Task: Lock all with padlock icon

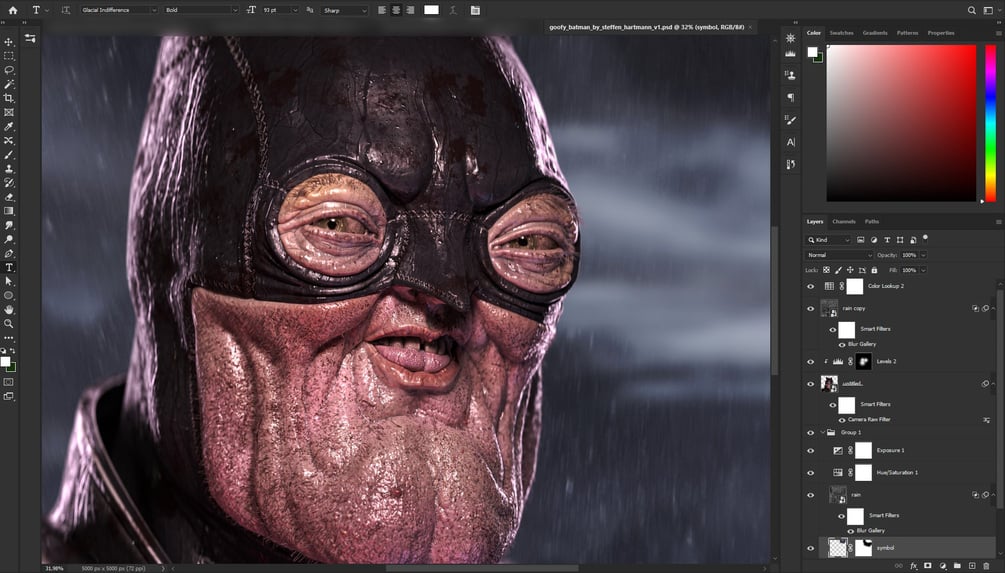Action: click(x=874, y=270)
